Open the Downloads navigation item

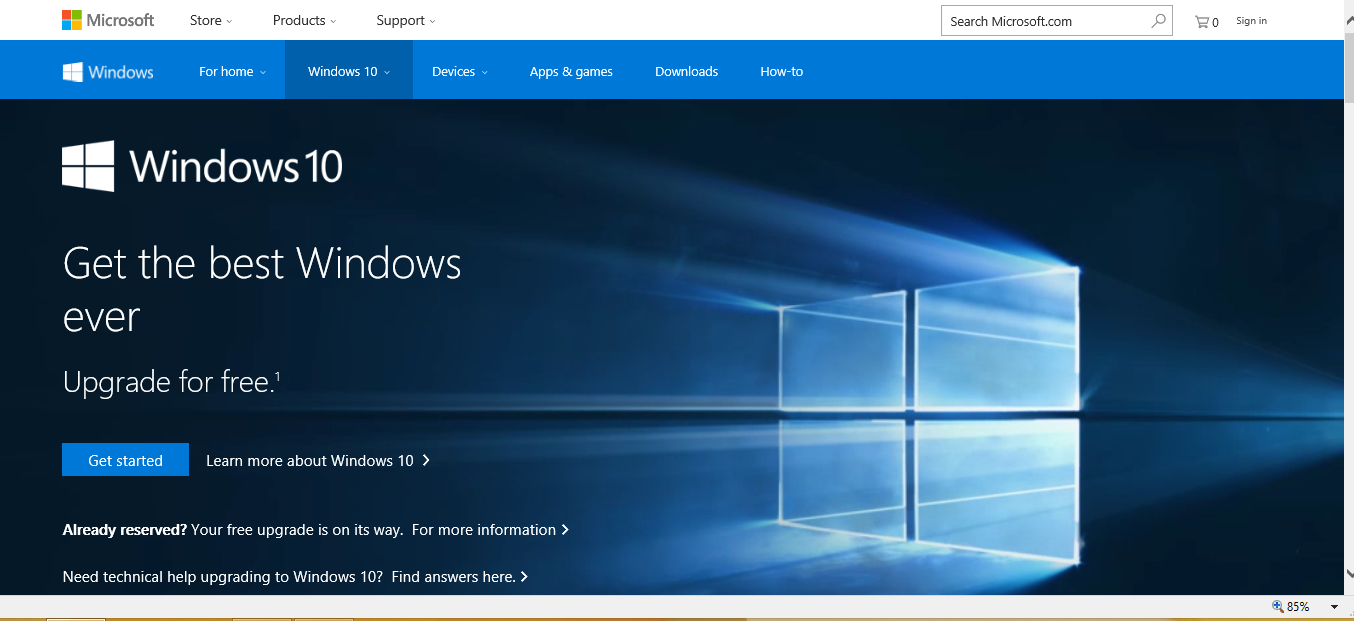[686, 71]
